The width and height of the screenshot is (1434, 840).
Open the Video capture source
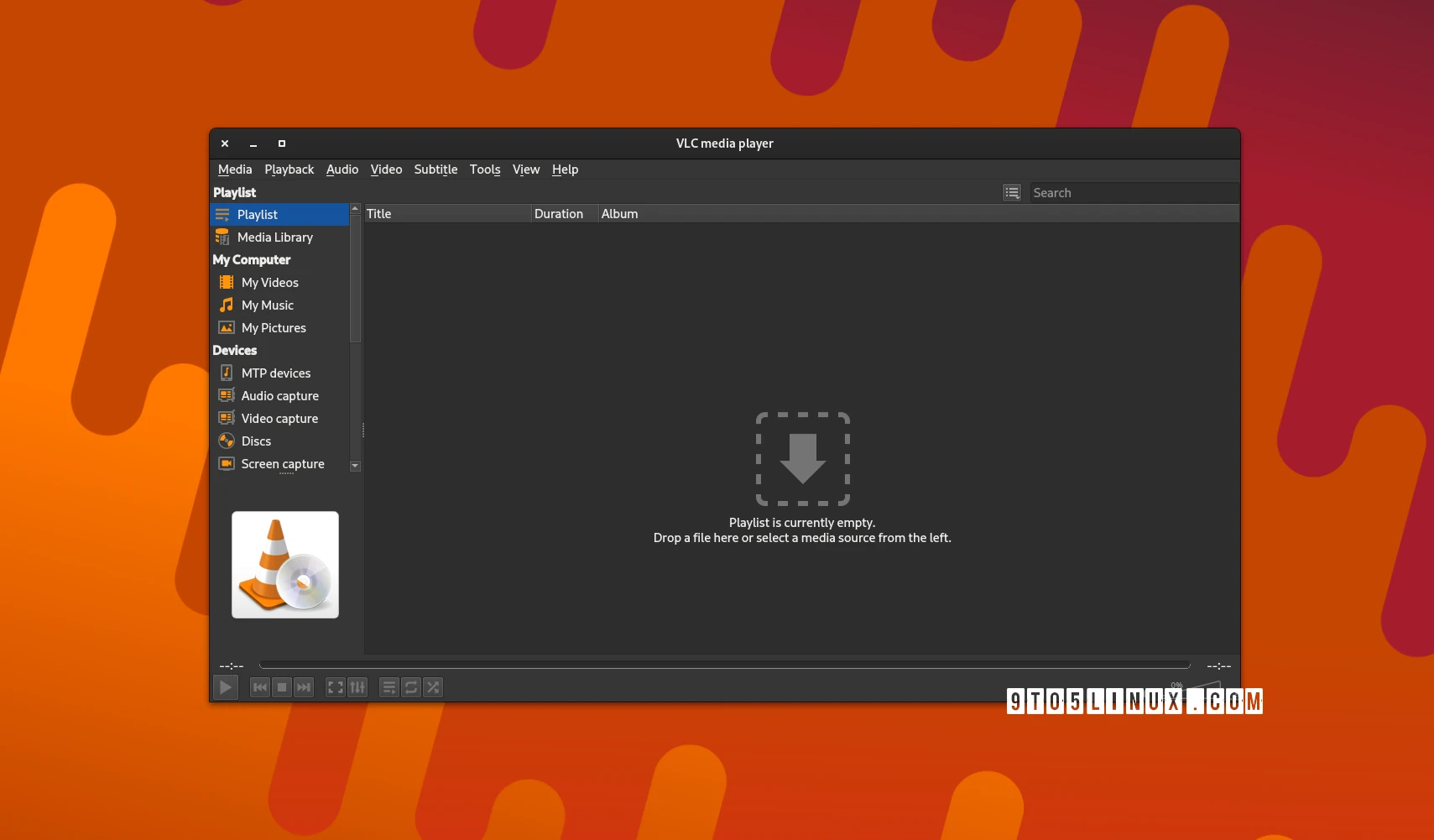(x=279, y=418)
